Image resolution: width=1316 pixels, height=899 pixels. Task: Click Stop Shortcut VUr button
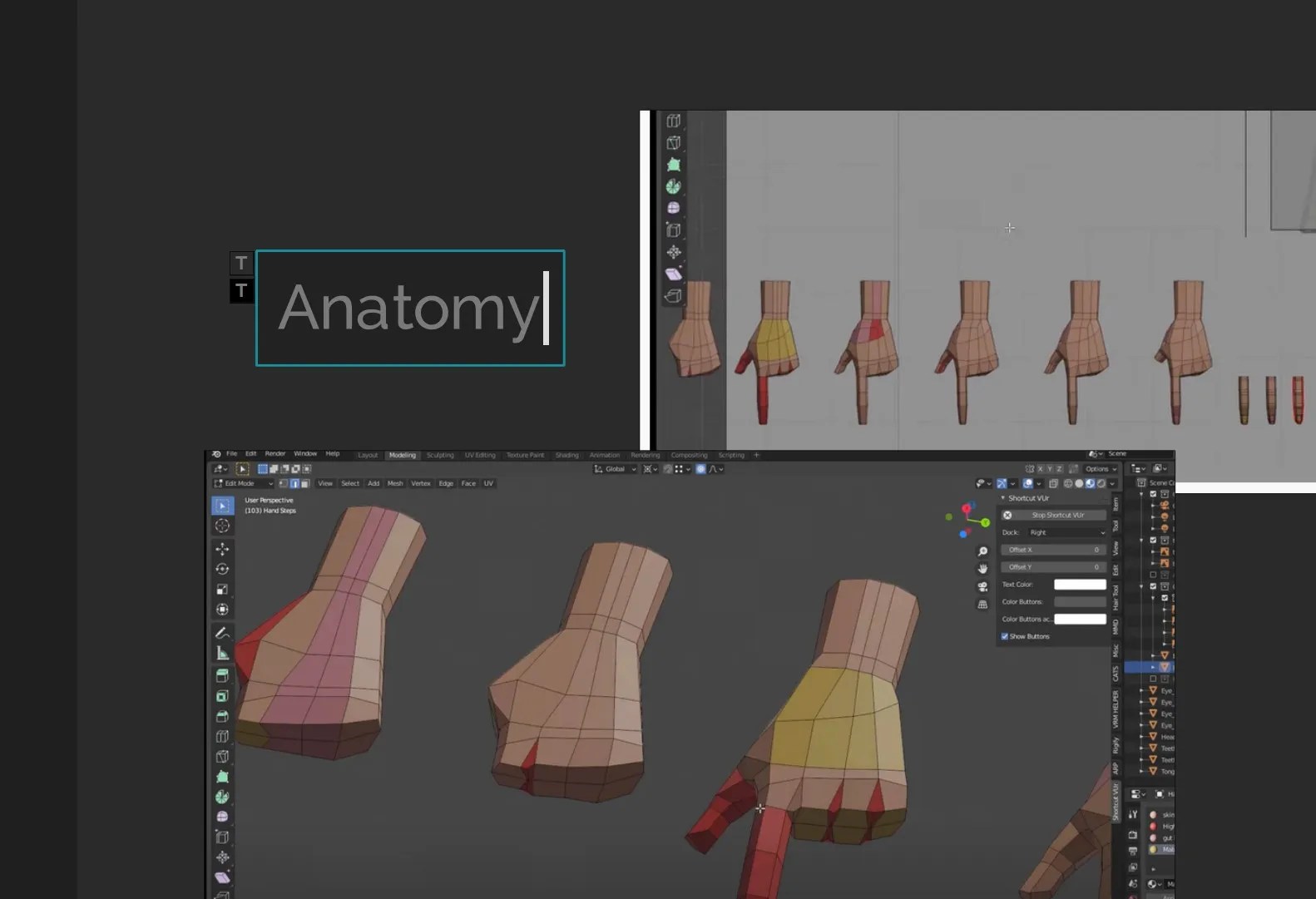point(1054,515)
